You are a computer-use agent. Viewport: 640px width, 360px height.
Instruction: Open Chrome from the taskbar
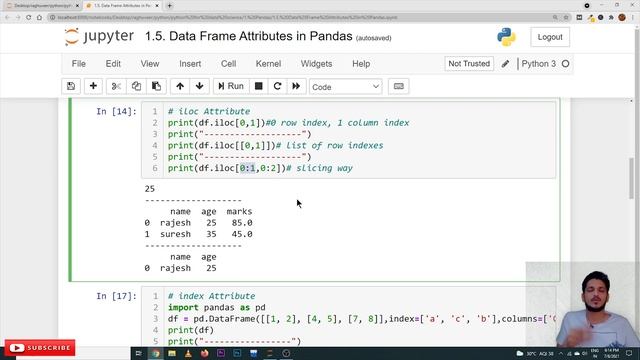(156, 353)
